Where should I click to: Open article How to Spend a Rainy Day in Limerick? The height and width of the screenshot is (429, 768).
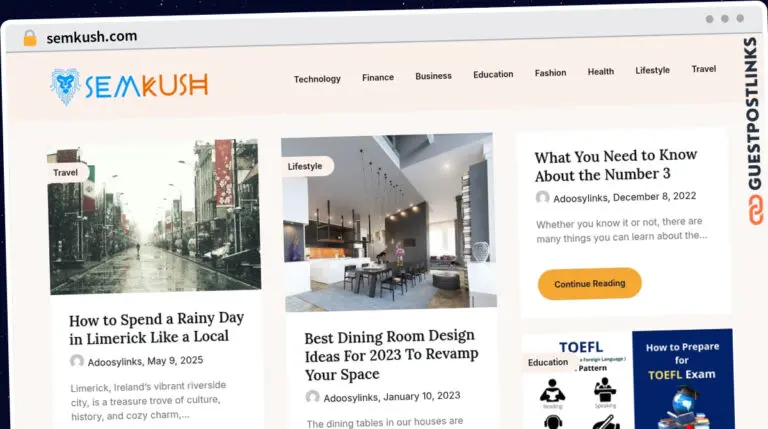pyautogui.click(x=156, y=328)
